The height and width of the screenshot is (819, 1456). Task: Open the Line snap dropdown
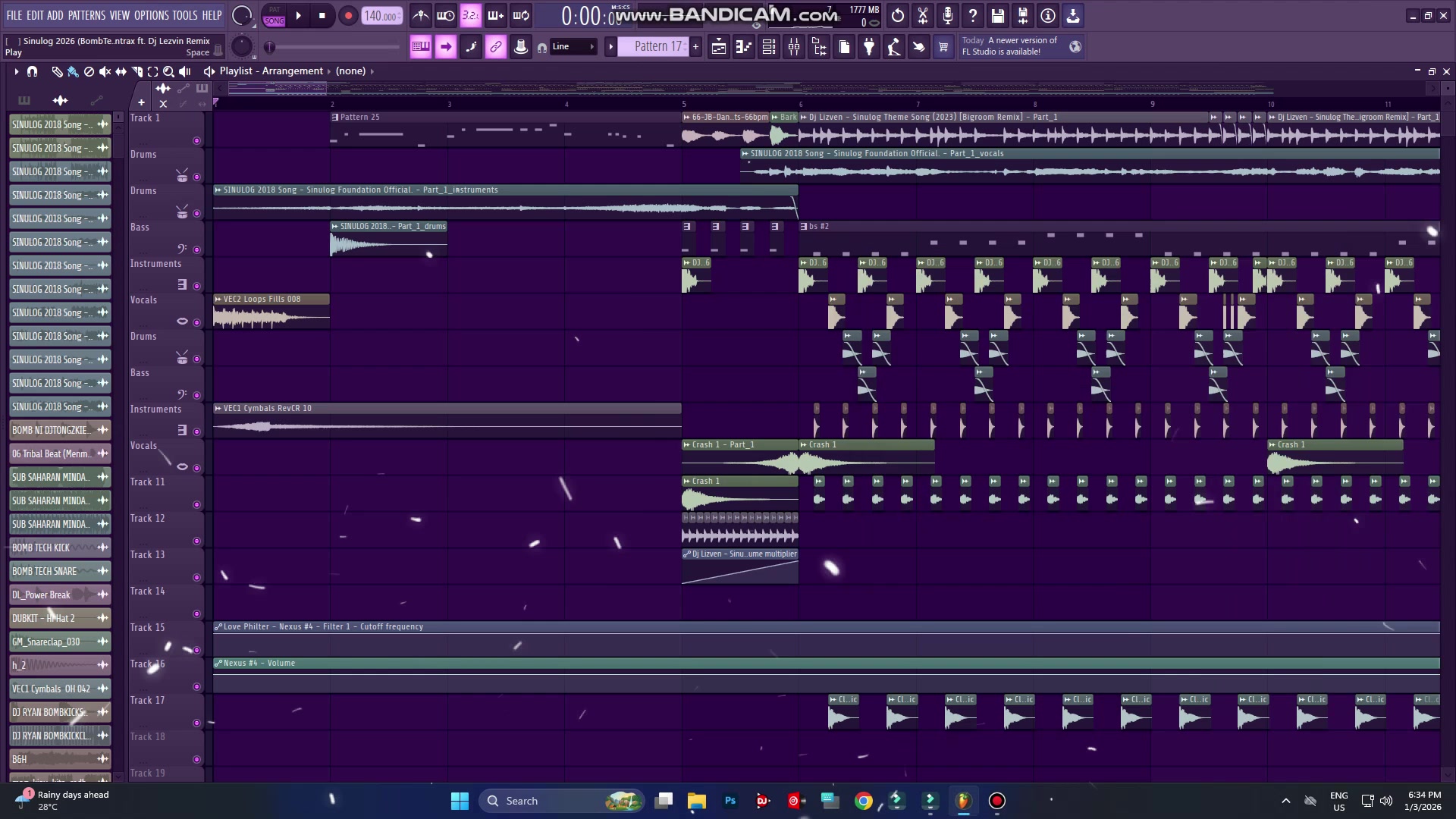pyautogui.click(x=573, y=47)
